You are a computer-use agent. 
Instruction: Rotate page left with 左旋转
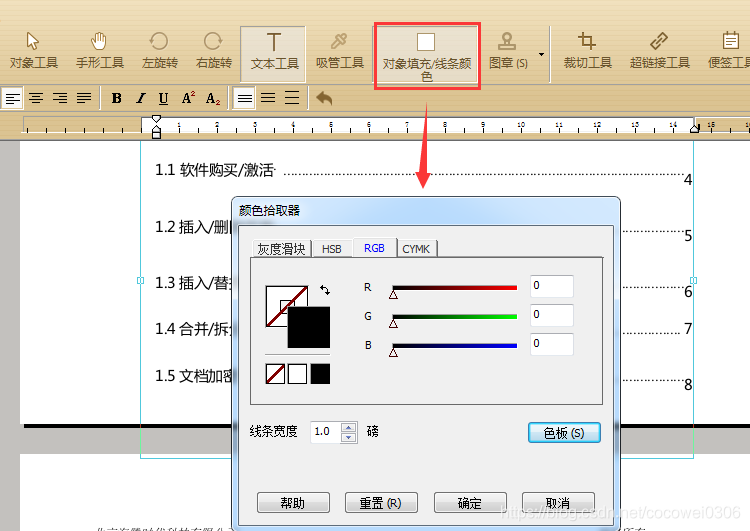coord(159,51)
